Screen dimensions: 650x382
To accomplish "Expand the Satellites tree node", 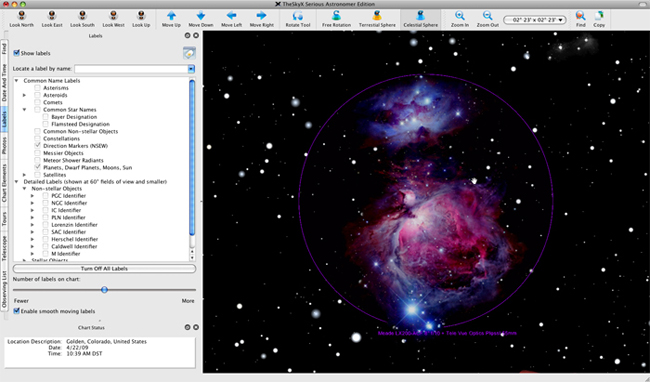I will [x=24, y=175].
